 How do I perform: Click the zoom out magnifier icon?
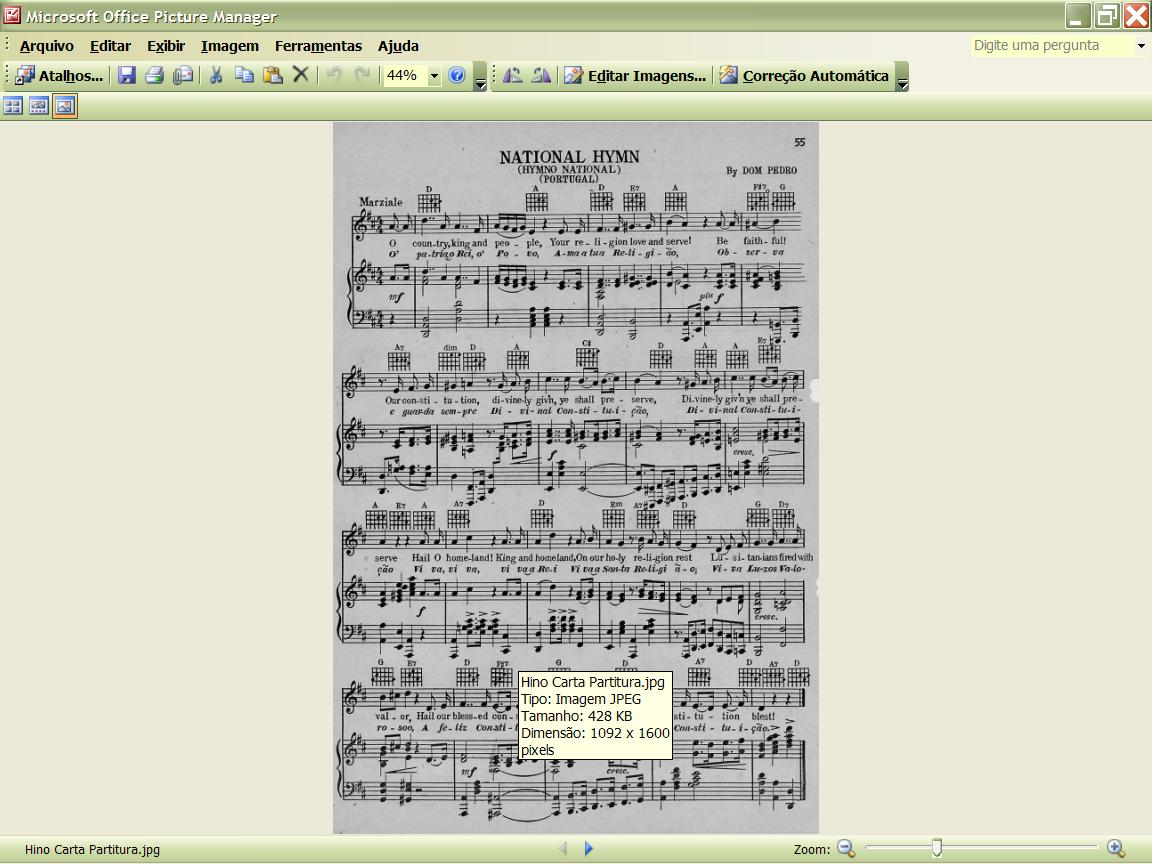[846, 849]
